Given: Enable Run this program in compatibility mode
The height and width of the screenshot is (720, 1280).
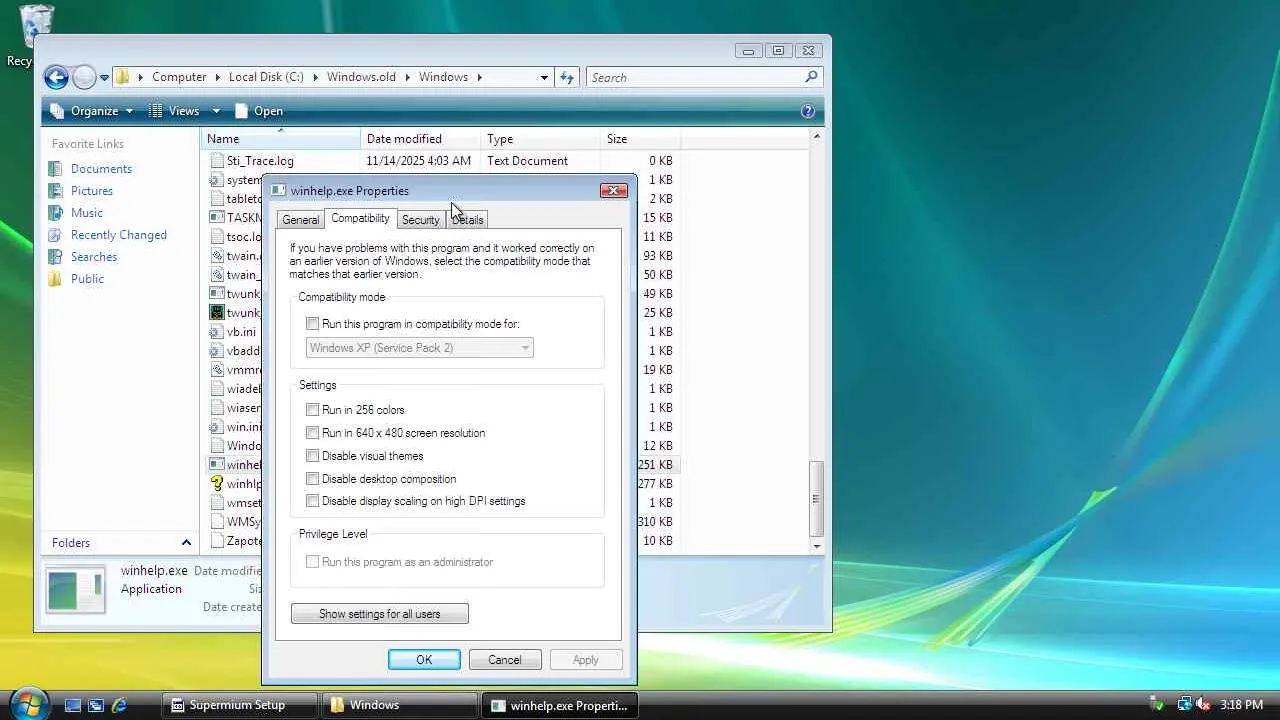Looking at the screenshot, I should (313, 324).
